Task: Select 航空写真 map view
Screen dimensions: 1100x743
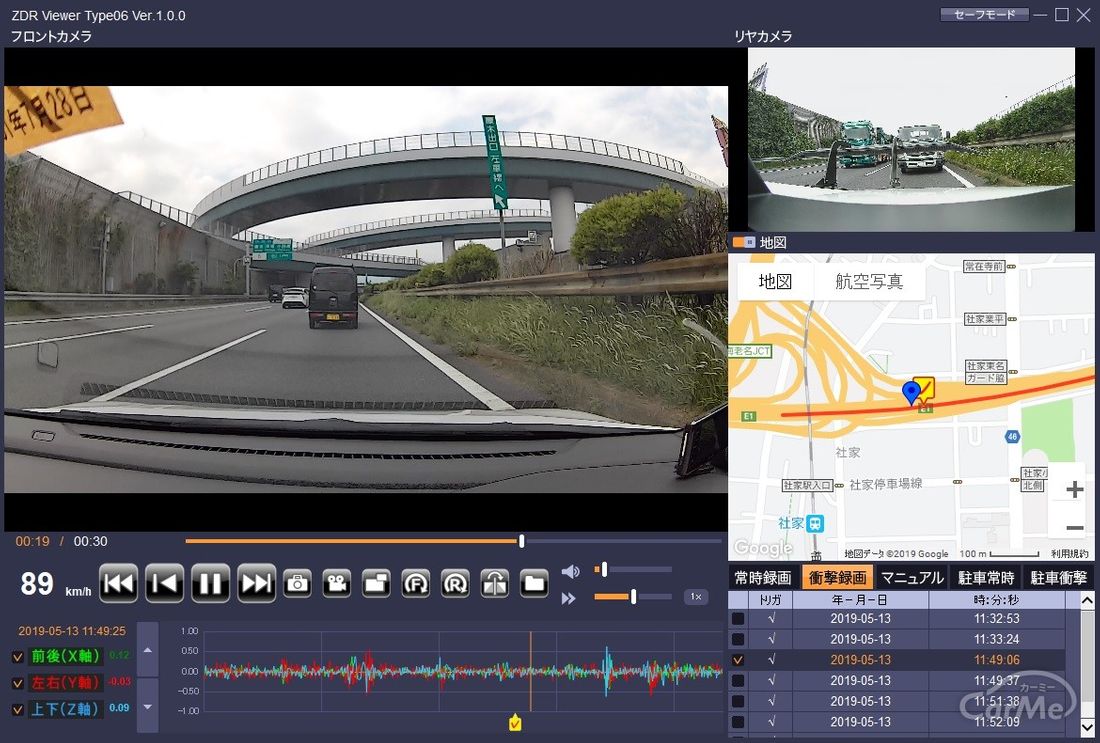Action: (x=868, y=281)
